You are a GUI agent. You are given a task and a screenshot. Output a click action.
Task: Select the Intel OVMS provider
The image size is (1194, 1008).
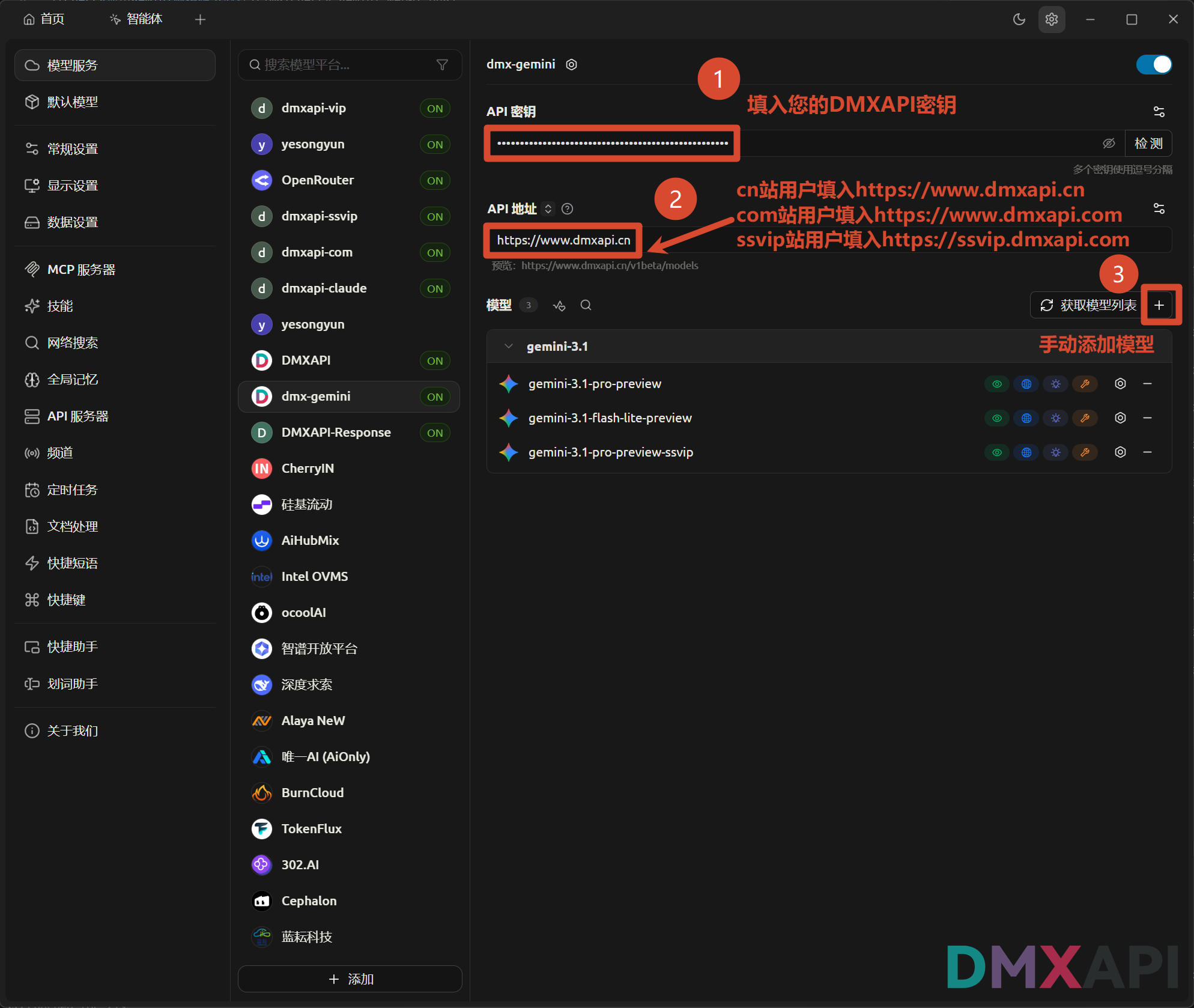(349, 577)
